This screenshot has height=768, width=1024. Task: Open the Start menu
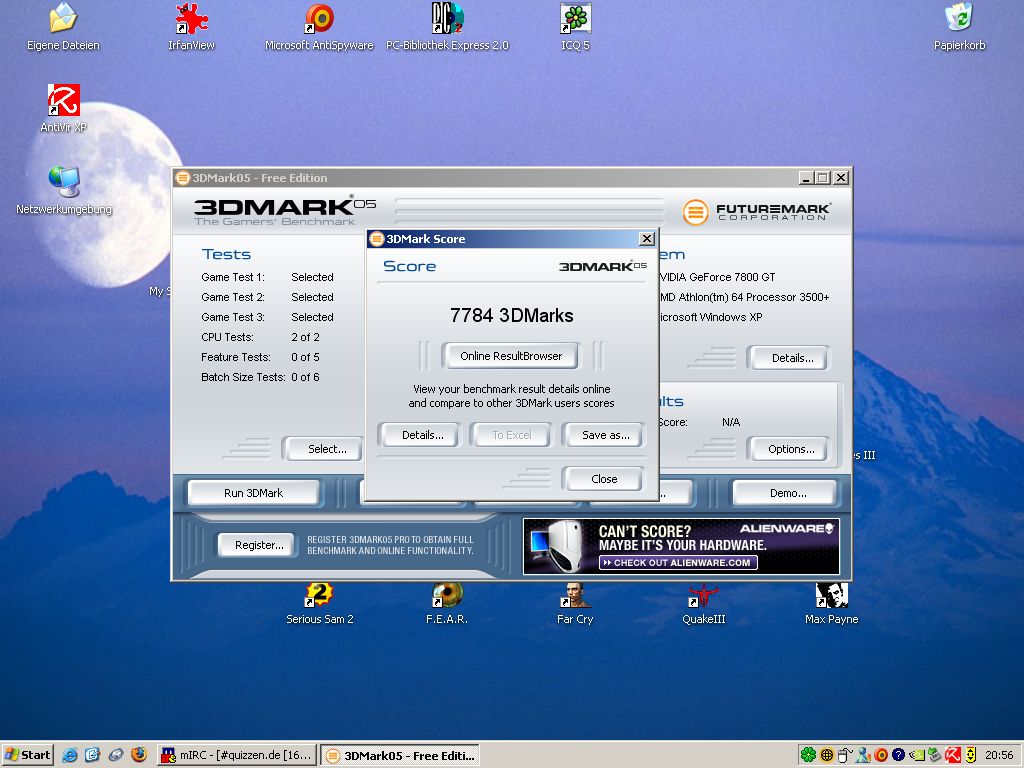[27, 756]
